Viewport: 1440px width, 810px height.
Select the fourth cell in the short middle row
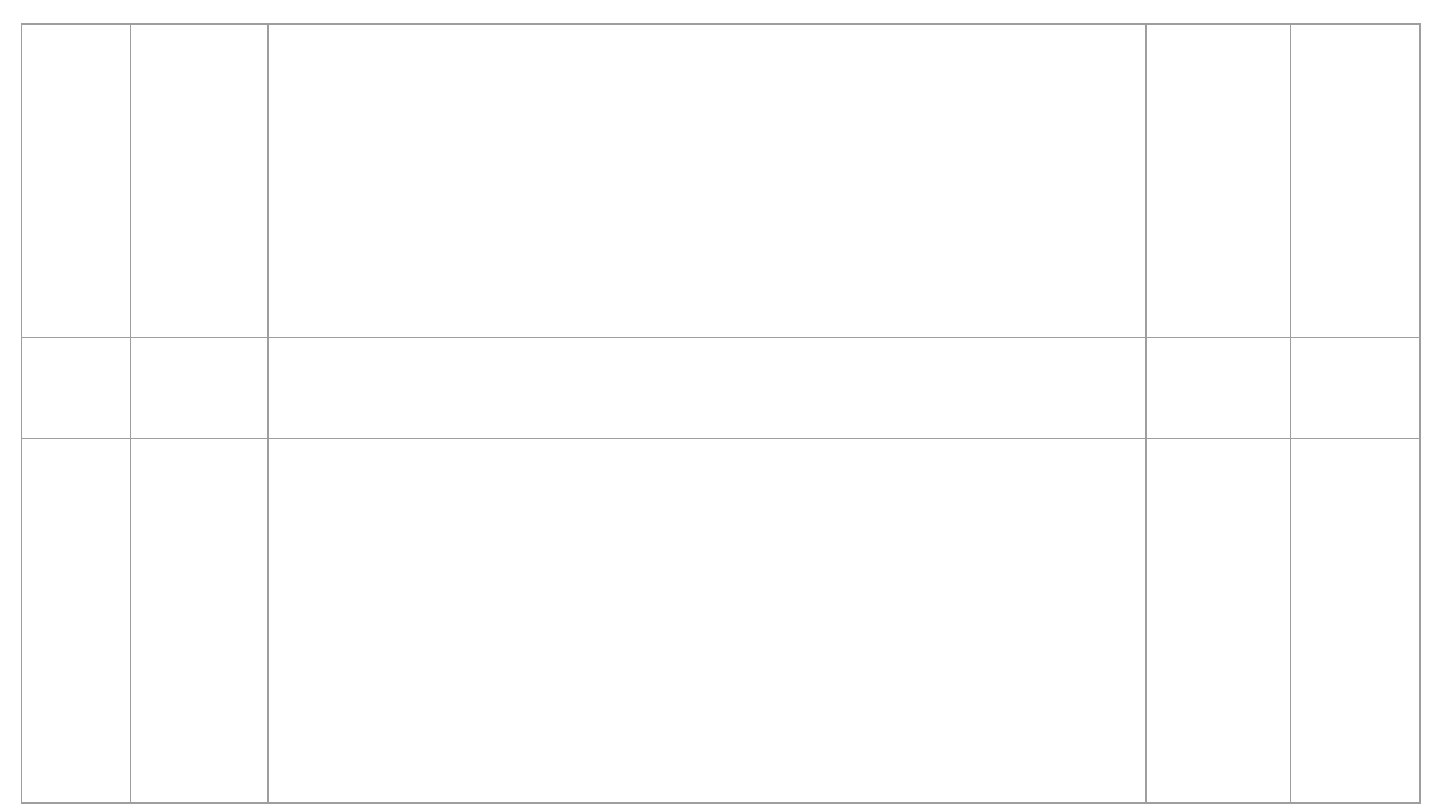1217,388
